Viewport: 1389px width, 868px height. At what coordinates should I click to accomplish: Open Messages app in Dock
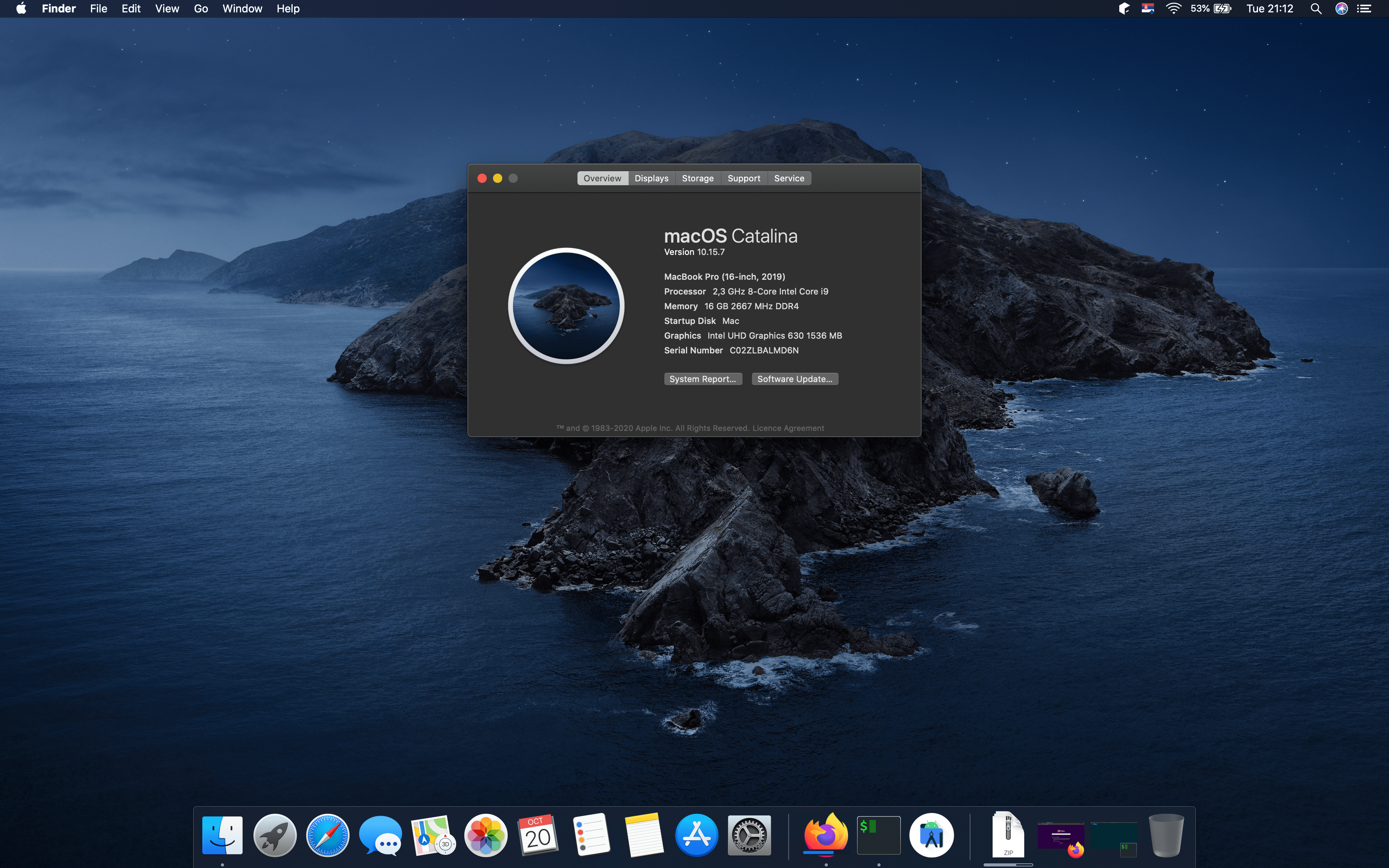point(380,836)
